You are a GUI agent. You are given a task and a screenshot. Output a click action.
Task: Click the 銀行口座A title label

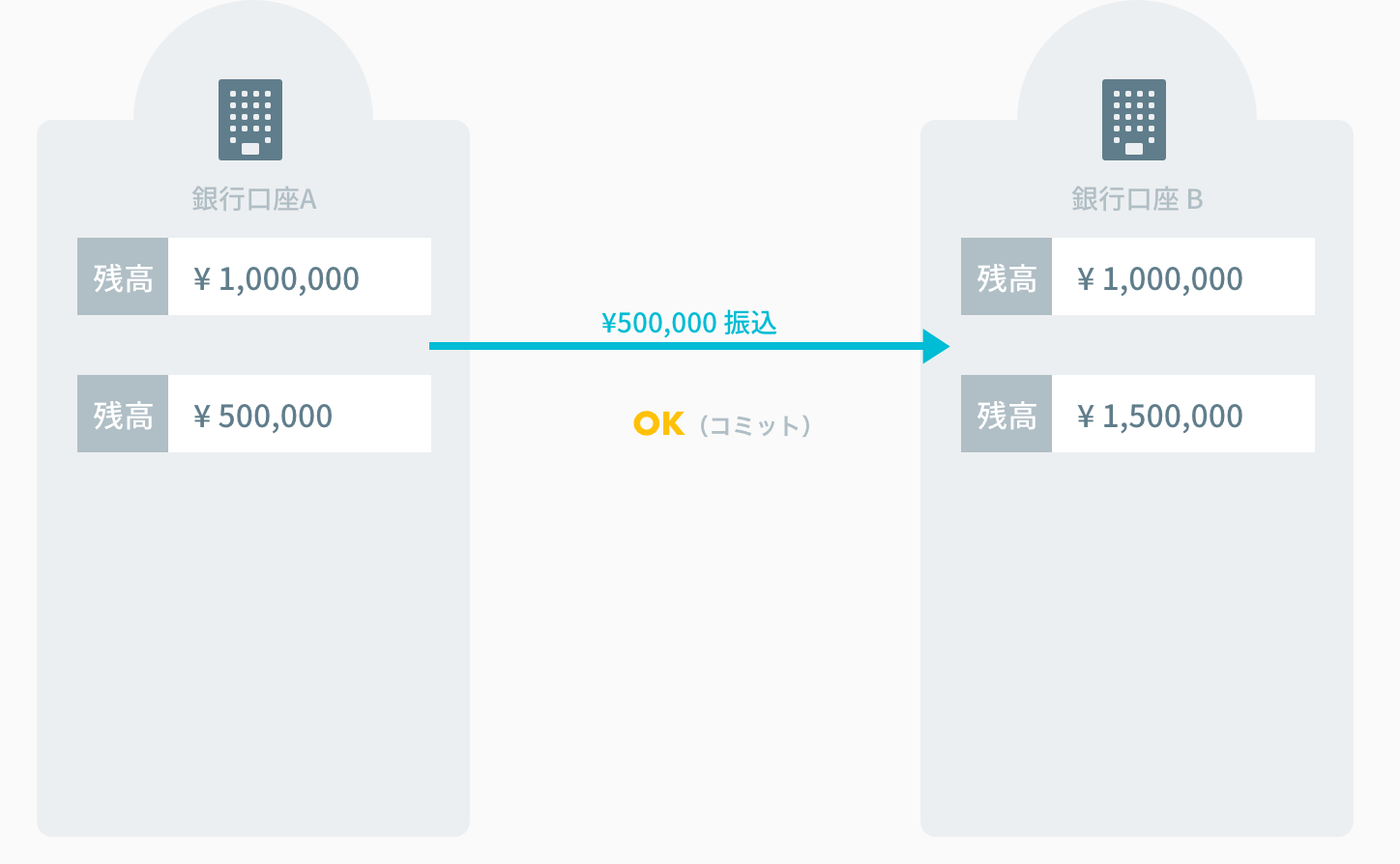[x=254, y=199]
